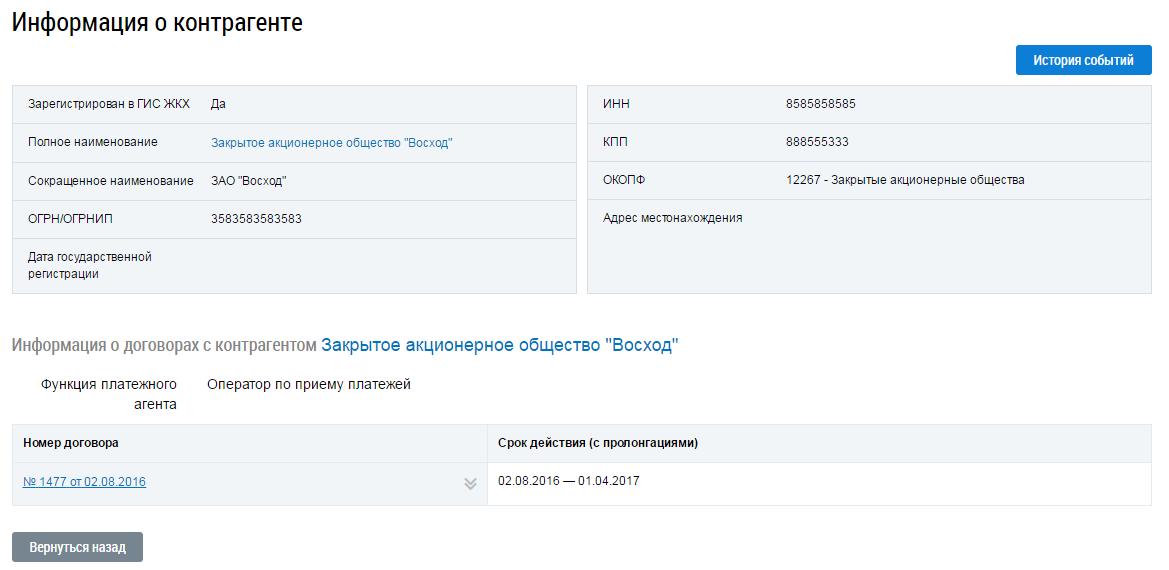The width and height of the screenshot is (1169, 570).
Task: Click the Оператор по приему платежей text
Action: point(308,384)
